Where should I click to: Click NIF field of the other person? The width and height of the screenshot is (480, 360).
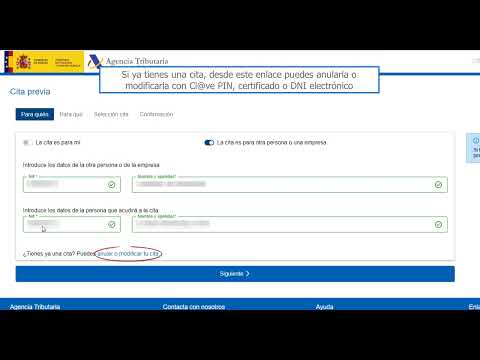coord(72,185)
